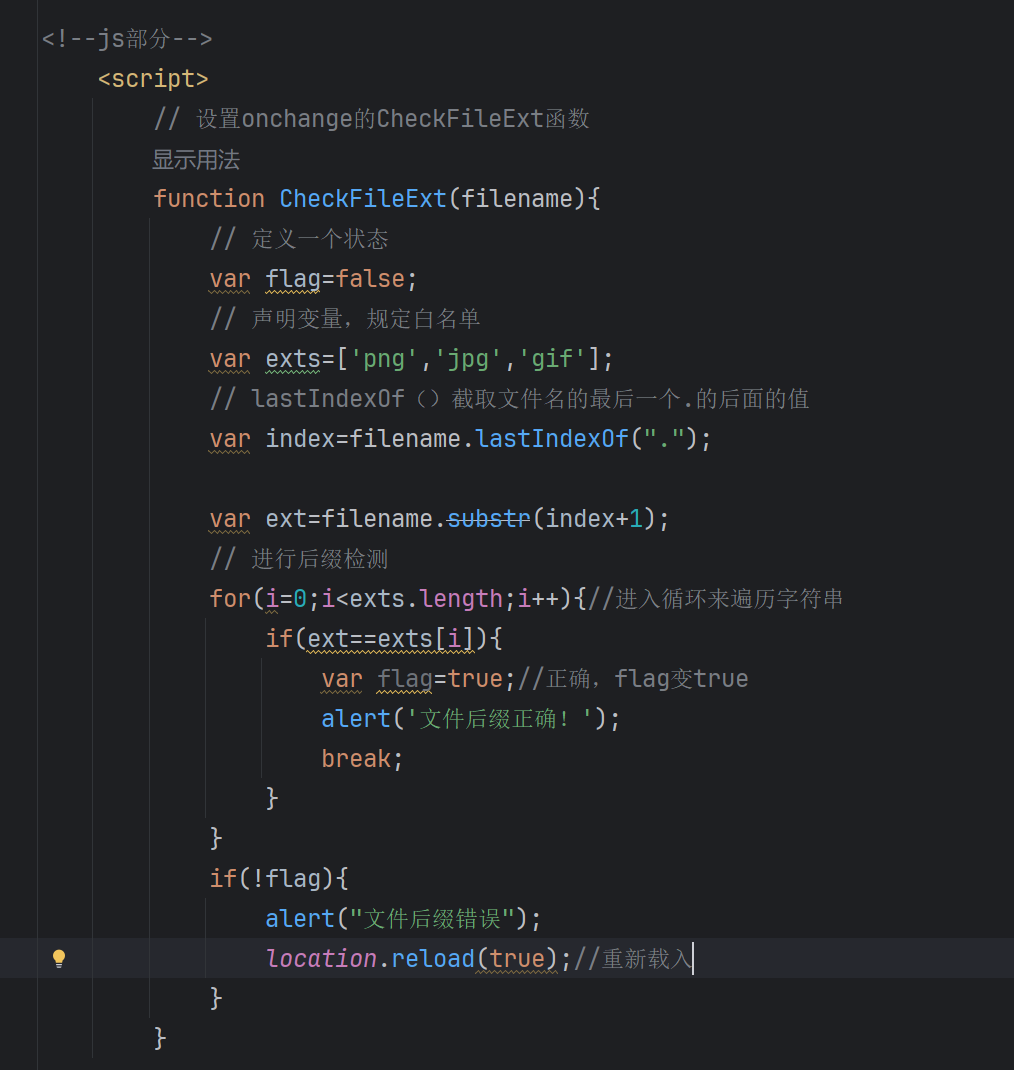This screenshot has height=1070, width=1014.
Task: Click the yellow lightbulb quick-fix icon
Action: coord(59,959)
